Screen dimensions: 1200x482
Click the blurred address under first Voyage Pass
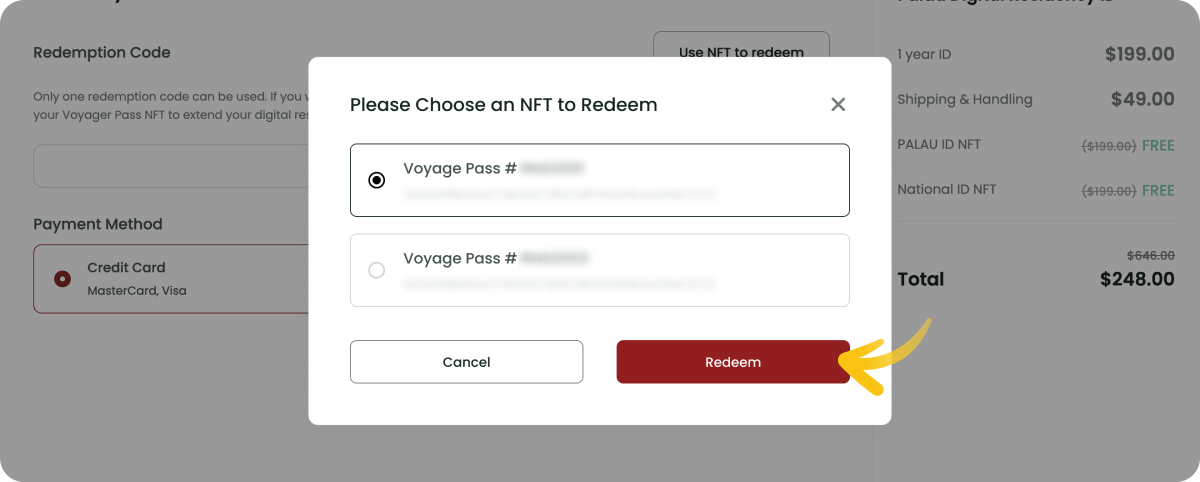tap(559, 194)
